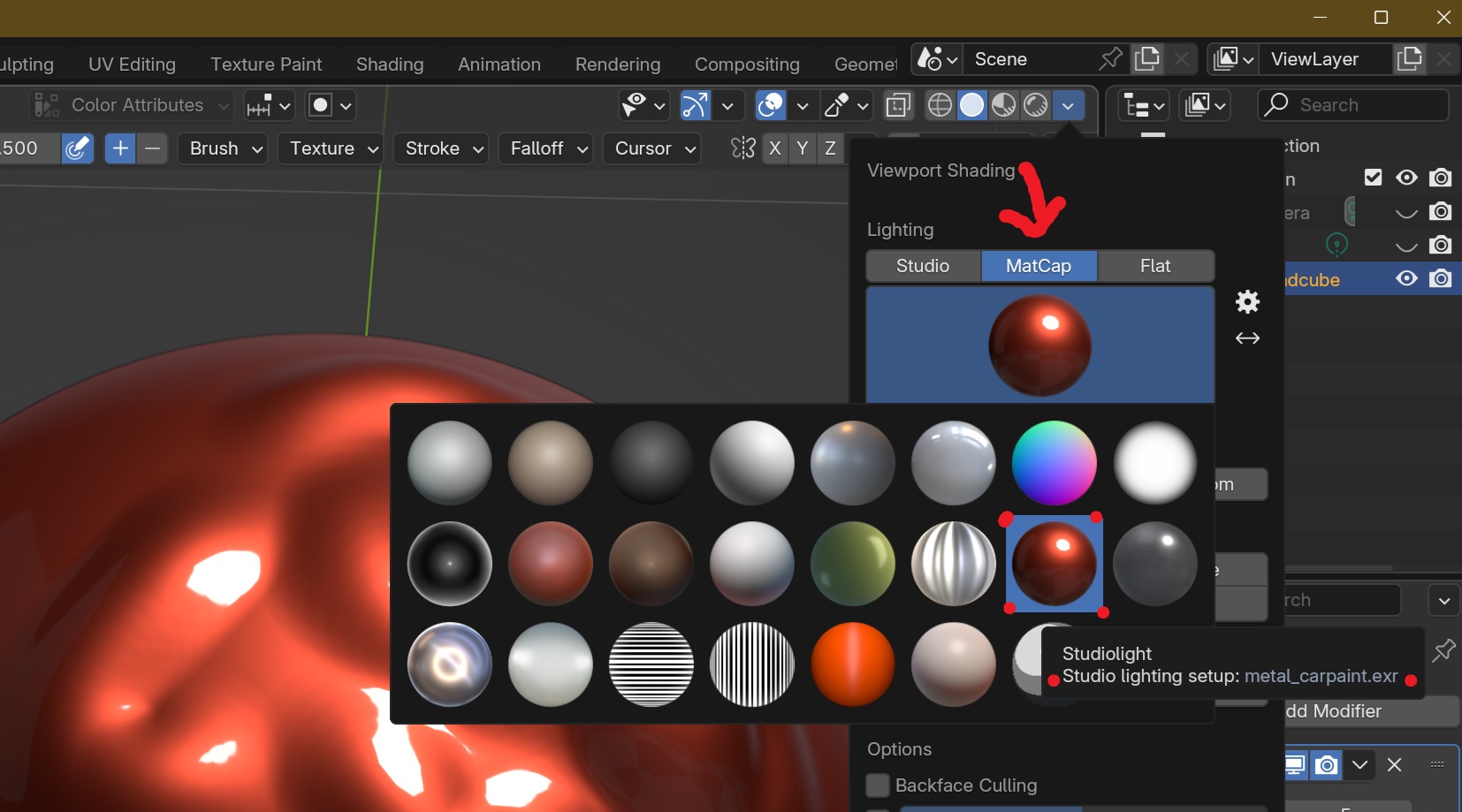This screenshot has height=812, width=1462.
Task: Pick the rainbow normal-colored MatCap sphere
Action: [1054, 463]
